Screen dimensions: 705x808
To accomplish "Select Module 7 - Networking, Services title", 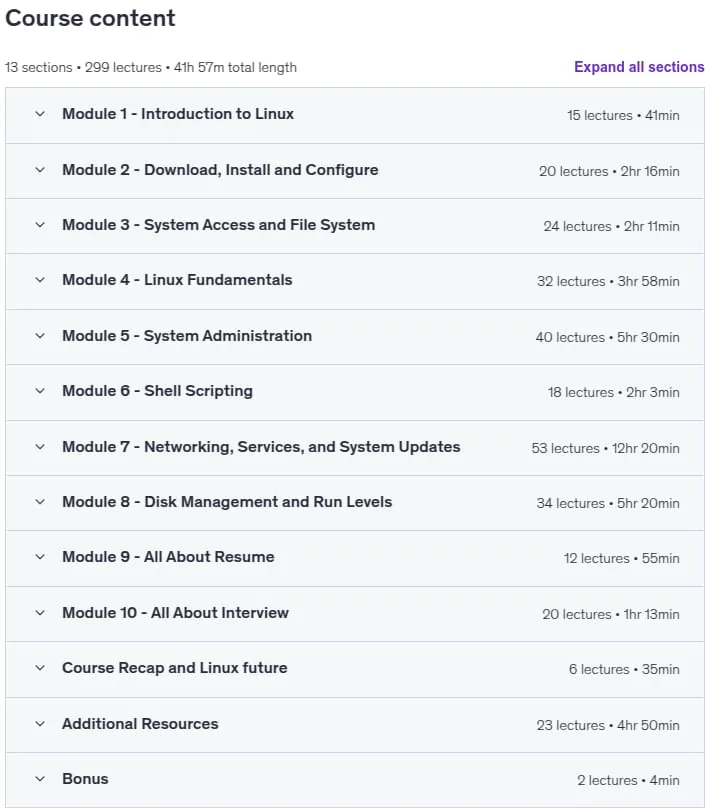I will pos(261,447).
